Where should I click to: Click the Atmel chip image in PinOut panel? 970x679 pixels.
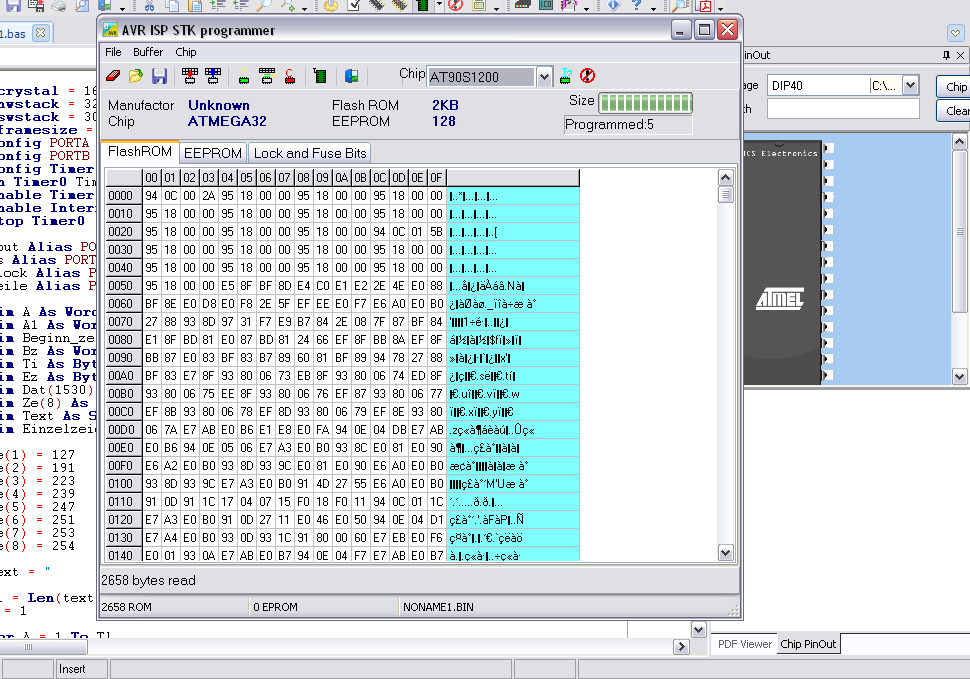click(x=781, y=262)
